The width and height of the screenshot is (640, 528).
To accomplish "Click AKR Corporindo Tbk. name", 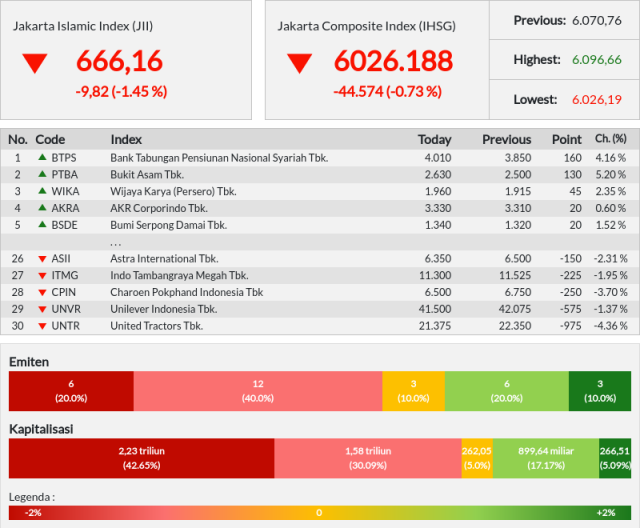I will coord(159,208).
